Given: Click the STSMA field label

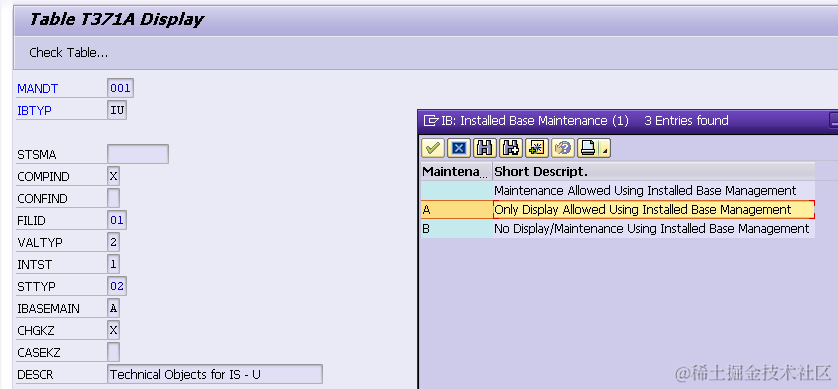Looking at the screenshot, I should 36,154.
